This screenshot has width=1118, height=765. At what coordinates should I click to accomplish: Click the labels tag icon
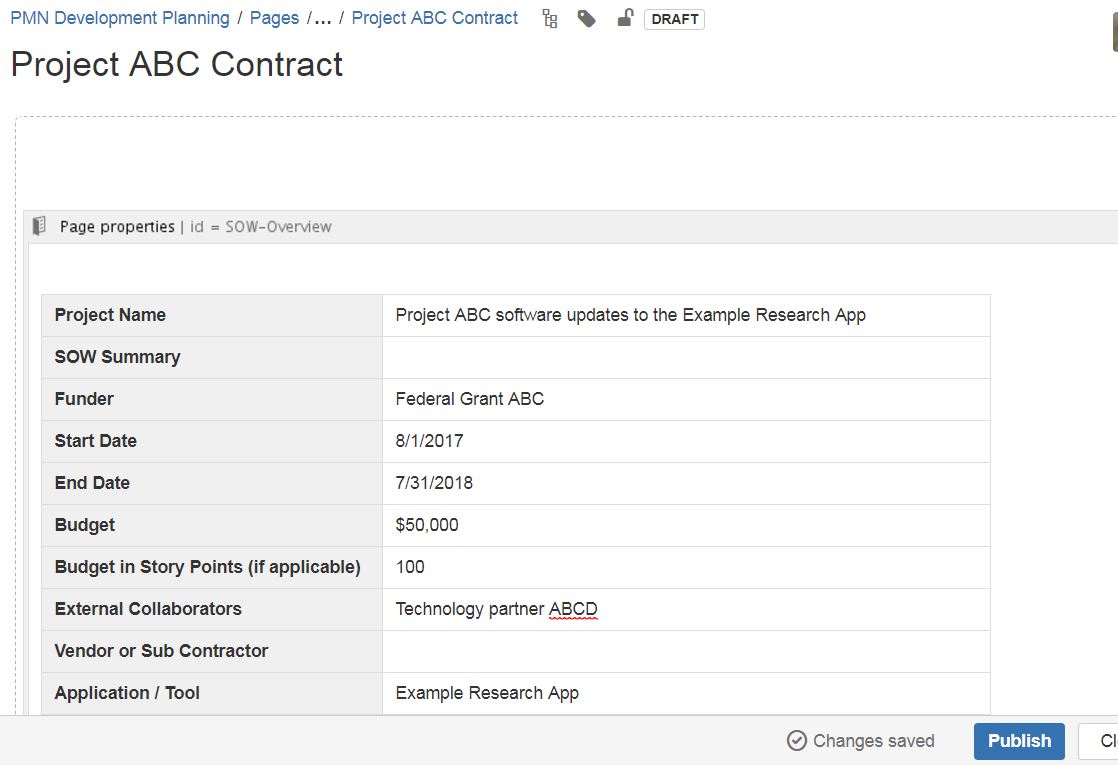click(x=587, y=19)
